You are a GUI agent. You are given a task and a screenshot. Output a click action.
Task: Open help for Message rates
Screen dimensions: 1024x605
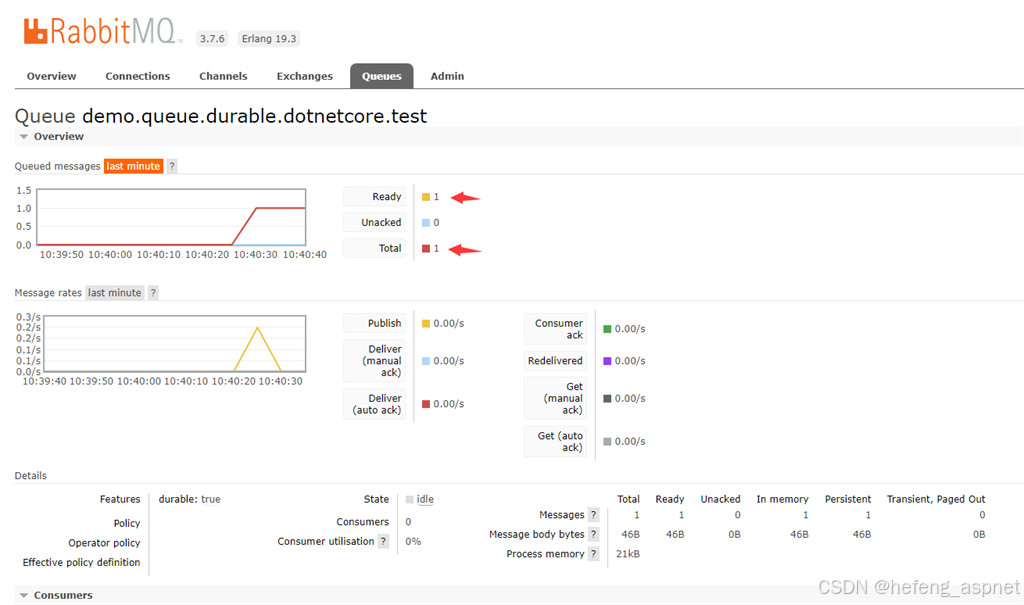[x=153, y=293]
